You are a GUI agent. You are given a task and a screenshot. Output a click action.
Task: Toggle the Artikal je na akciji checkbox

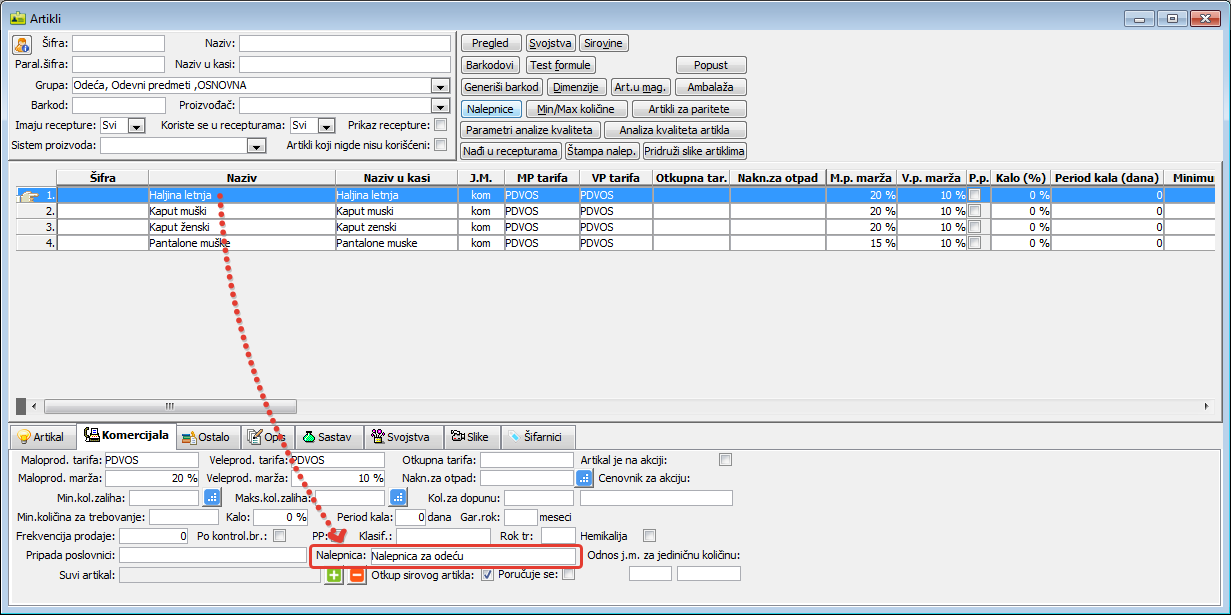[x=726, y=460]
